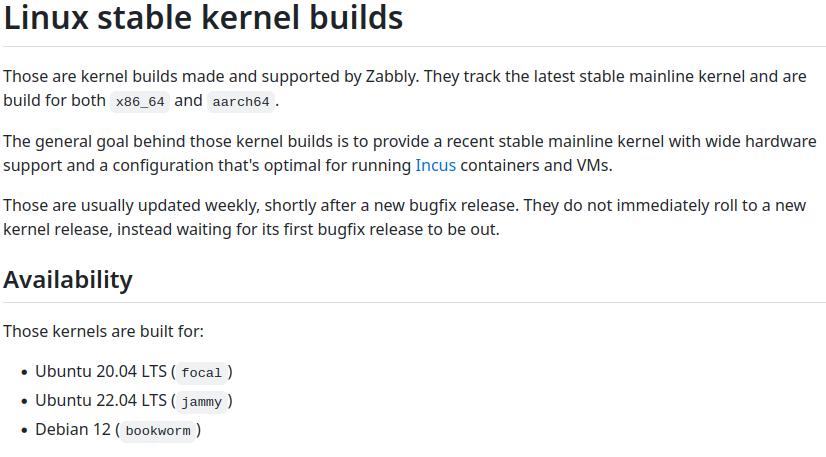Viewport: 826px width, 457px height.
Task: Click the Availability section heading
Action: point(68,280)
